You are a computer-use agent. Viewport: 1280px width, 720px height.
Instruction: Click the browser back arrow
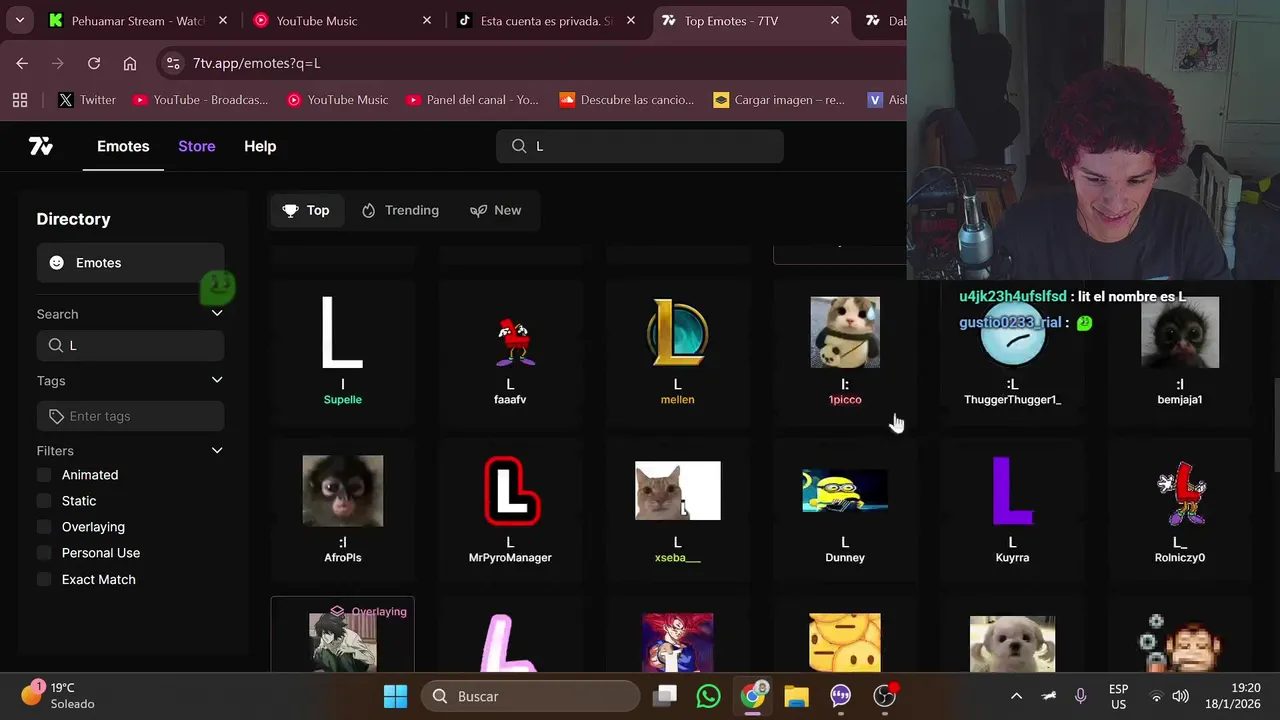22,63
